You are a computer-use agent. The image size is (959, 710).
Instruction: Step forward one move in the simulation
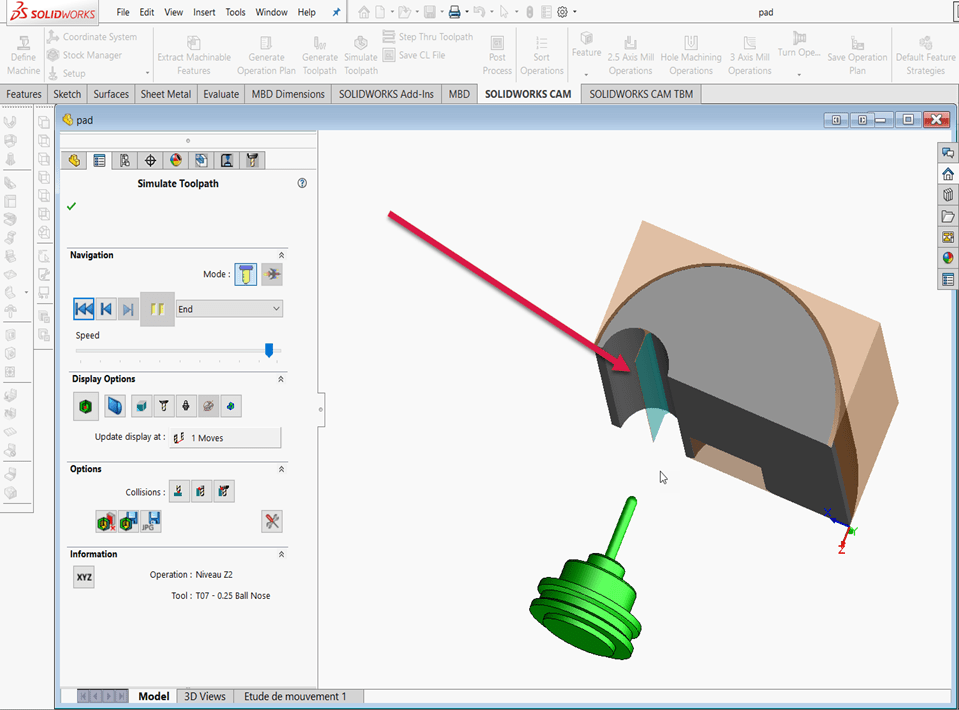[x=128, y=309]
